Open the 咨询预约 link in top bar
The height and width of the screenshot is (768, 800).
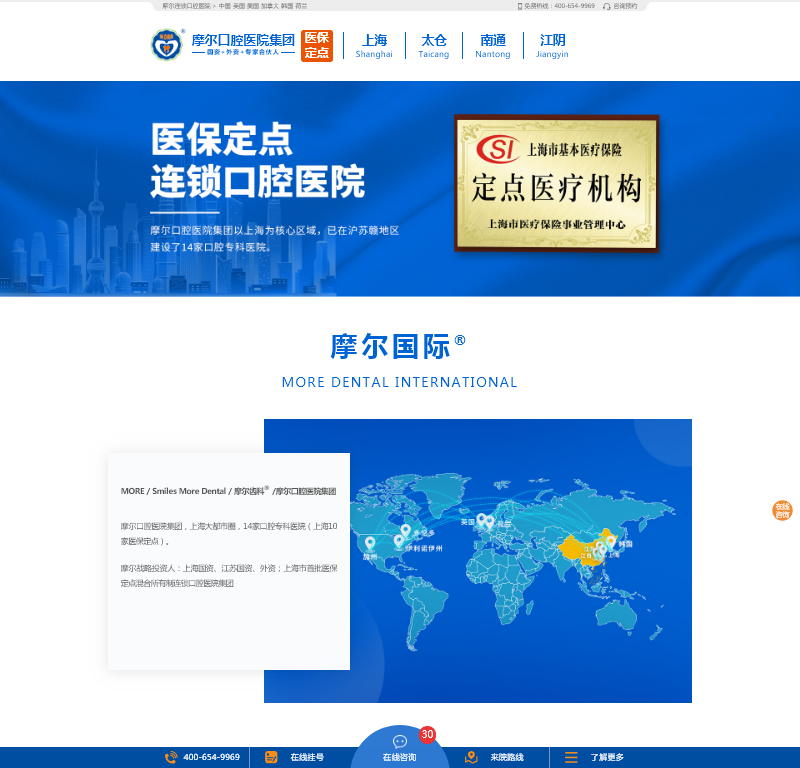625,6
